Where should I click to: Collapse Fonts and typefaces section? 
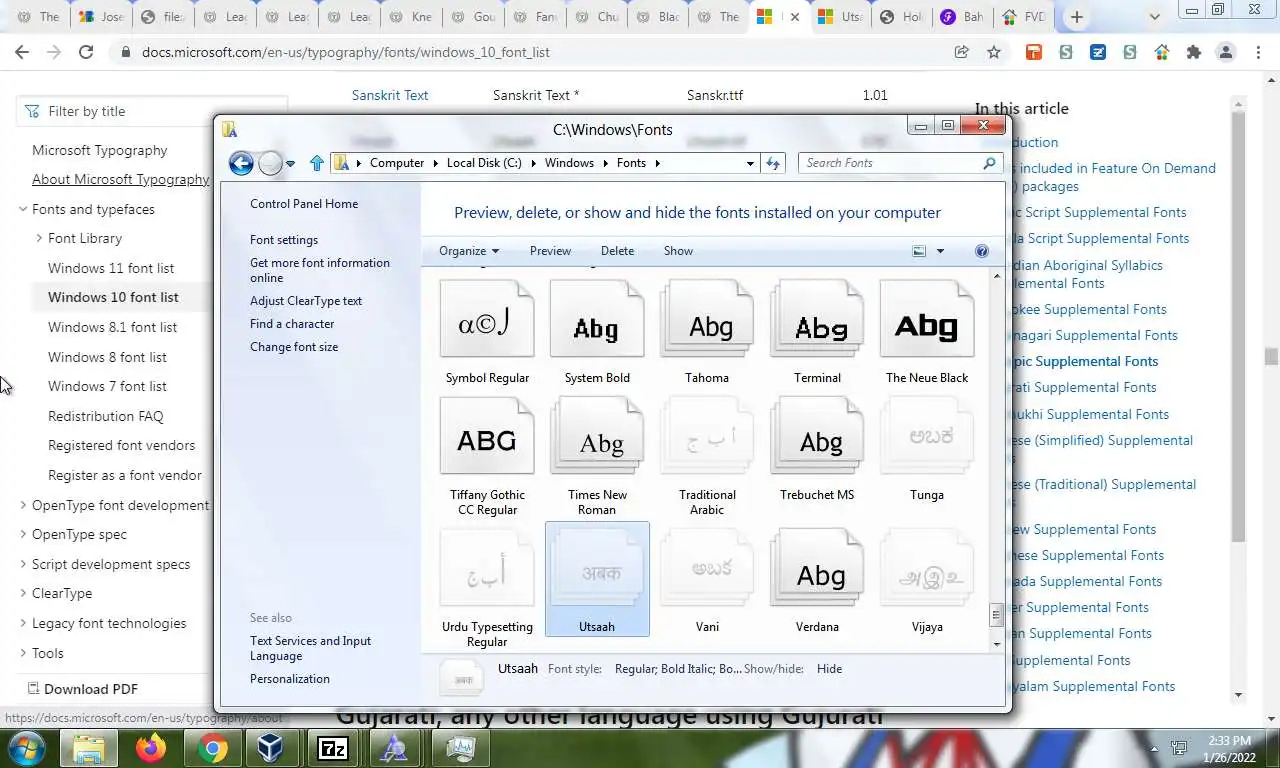(23, 209)
